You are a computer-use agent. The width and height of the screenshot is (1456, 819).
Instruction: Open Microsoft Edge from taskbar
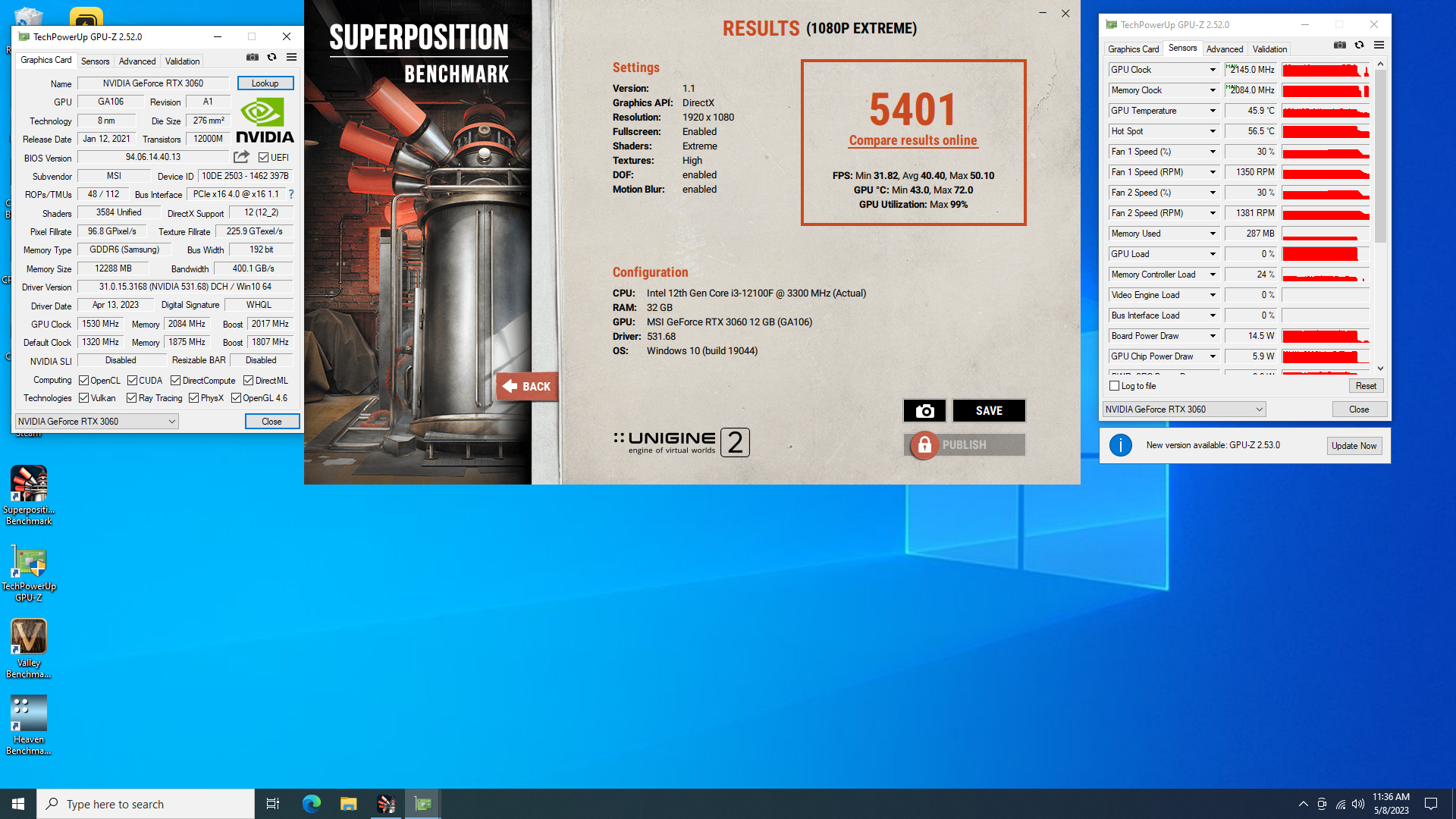311,804
